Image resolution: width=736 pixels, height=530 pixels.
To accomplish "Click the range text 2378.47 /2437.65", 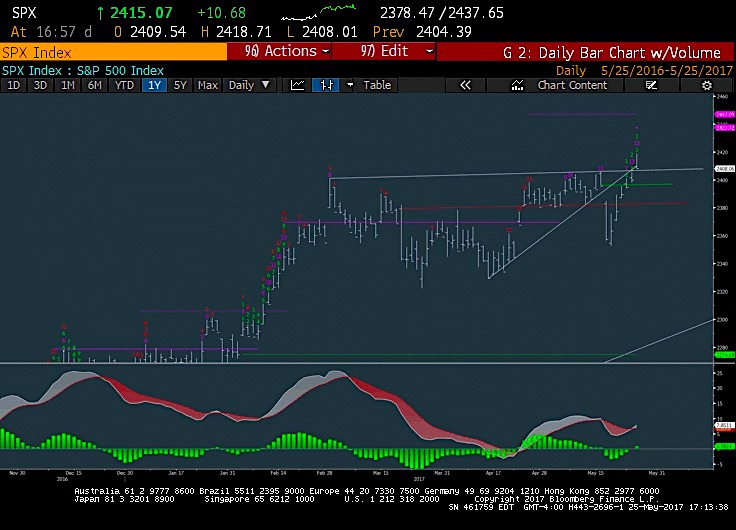I will pos(442,13).
